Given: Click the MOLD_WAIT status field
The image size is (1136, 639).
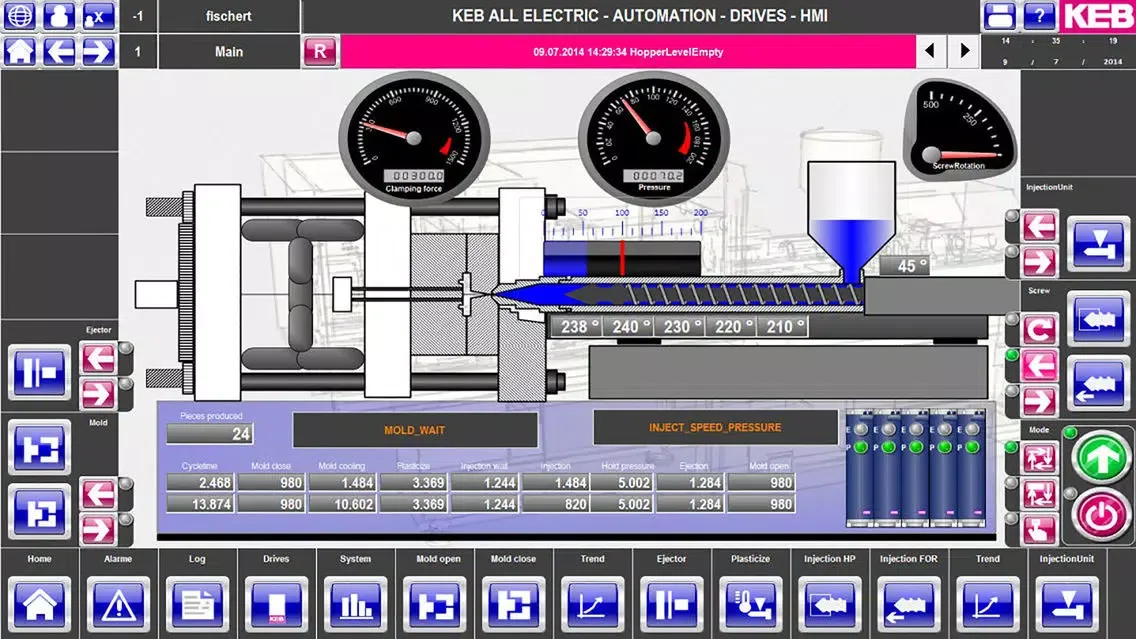Looking at the screenshot, I should click(x=414, y=430).
